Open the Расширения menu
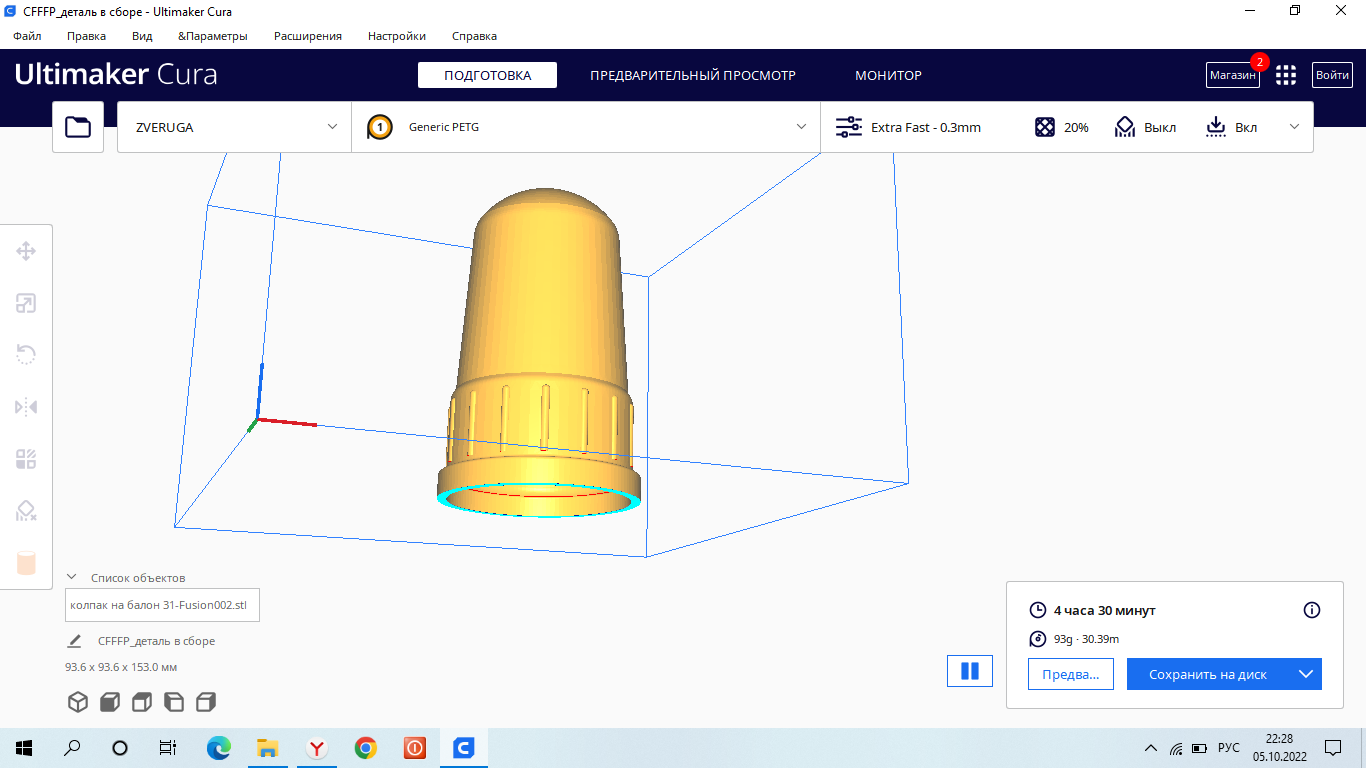 click(308, 36)
